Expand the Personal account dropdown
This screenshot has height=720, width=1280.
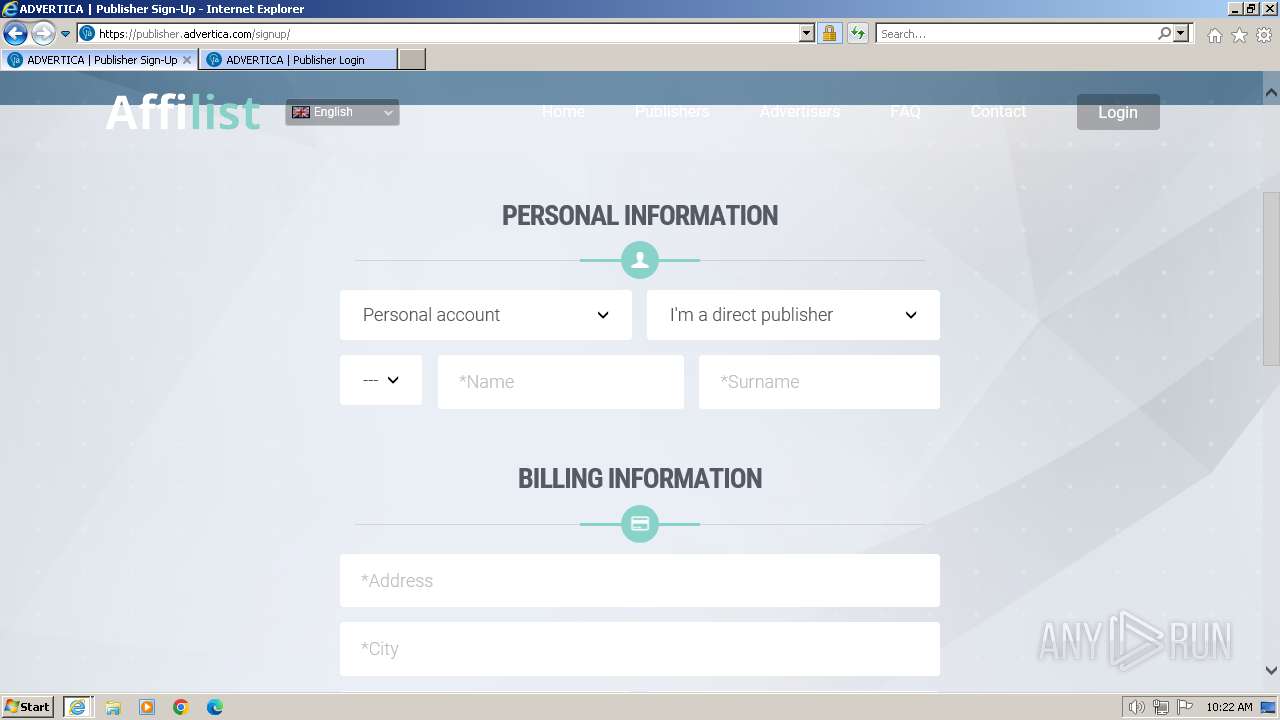(x=486, y=315)
